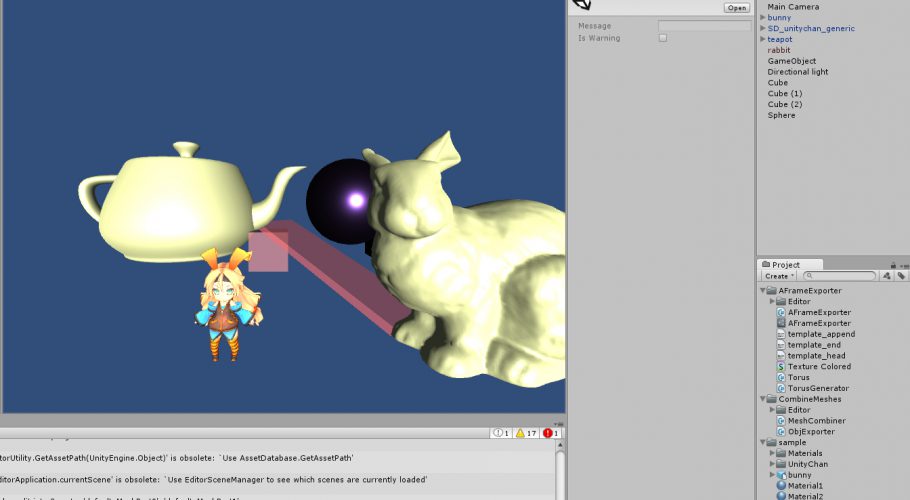Select Cube in the Hierarchy
The width and height of the screenshot is (910, 500).
(x=778, y=82)
